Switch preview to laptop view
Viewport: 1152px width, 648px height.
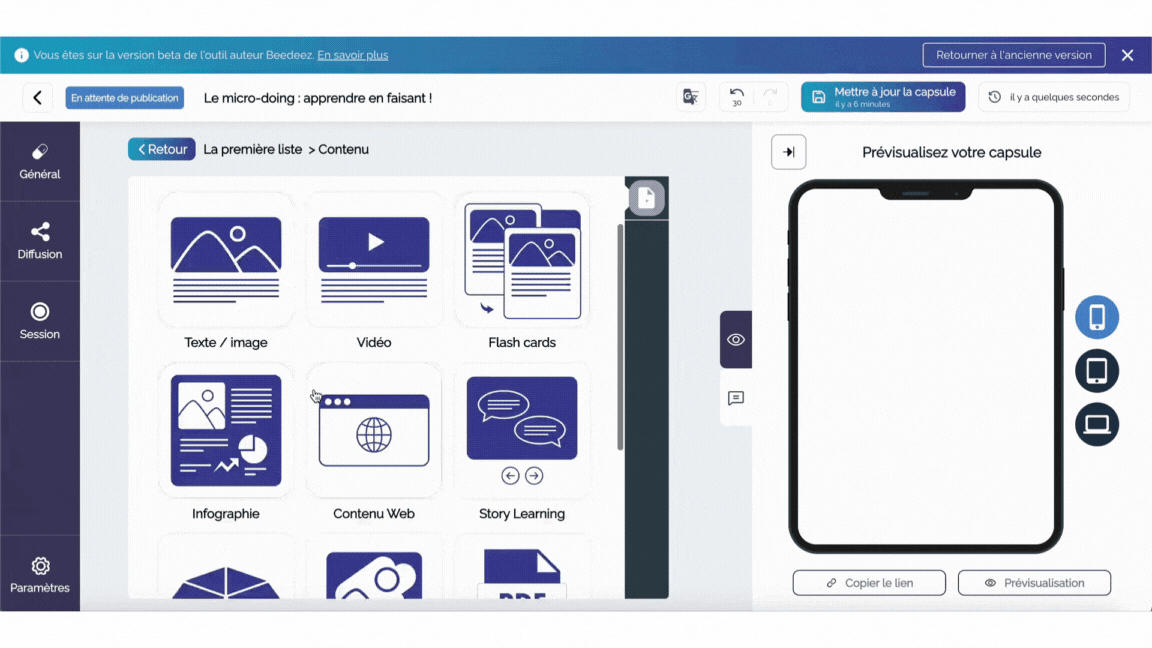tap(1097, 425)
